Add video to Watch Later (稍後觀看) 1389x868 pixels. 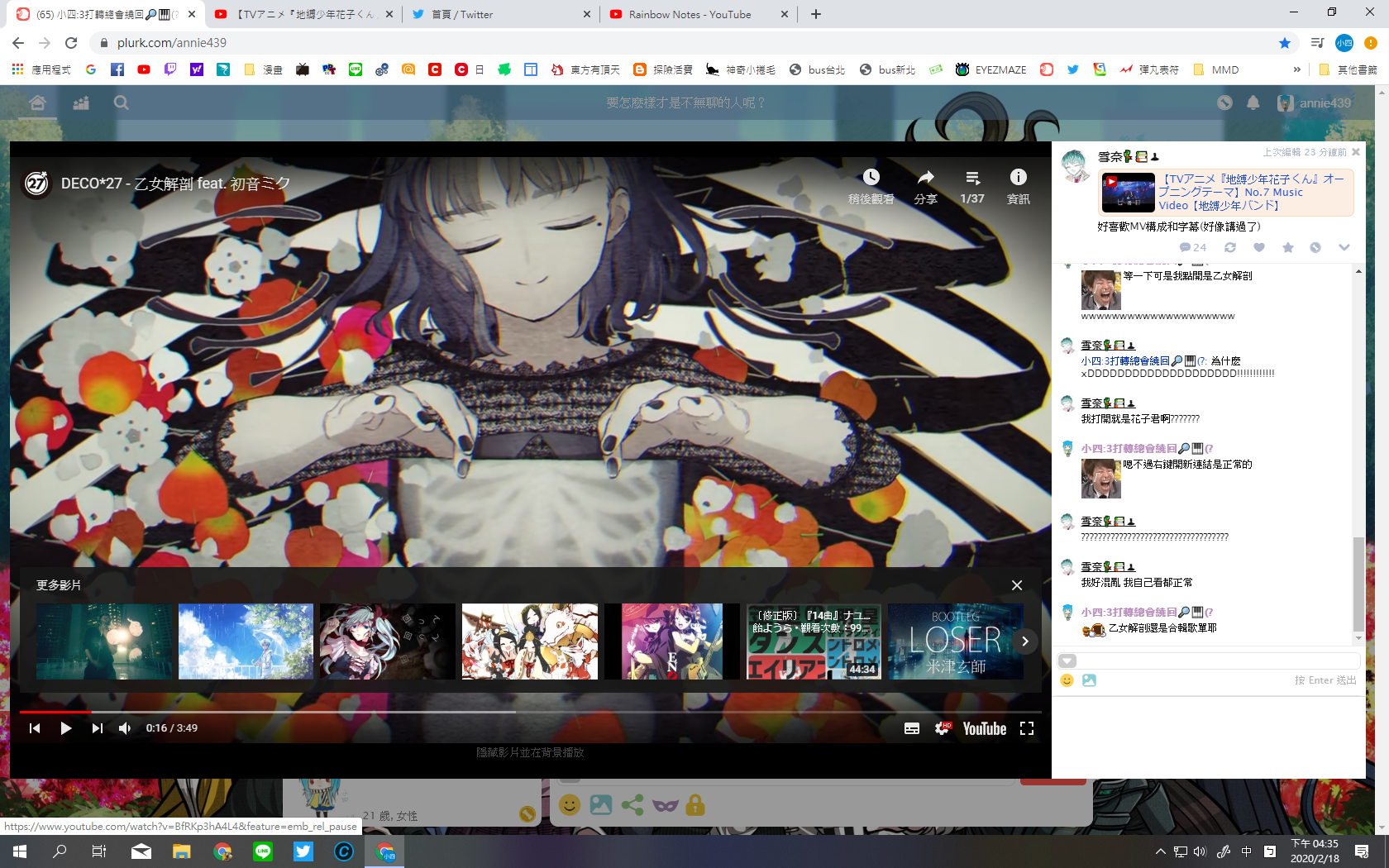(x=871, y=187)
